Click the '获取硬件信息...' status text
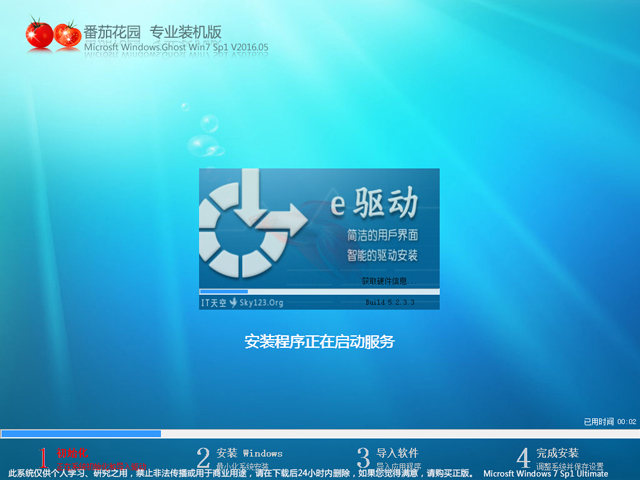640x480 pixels. point(389,281)
